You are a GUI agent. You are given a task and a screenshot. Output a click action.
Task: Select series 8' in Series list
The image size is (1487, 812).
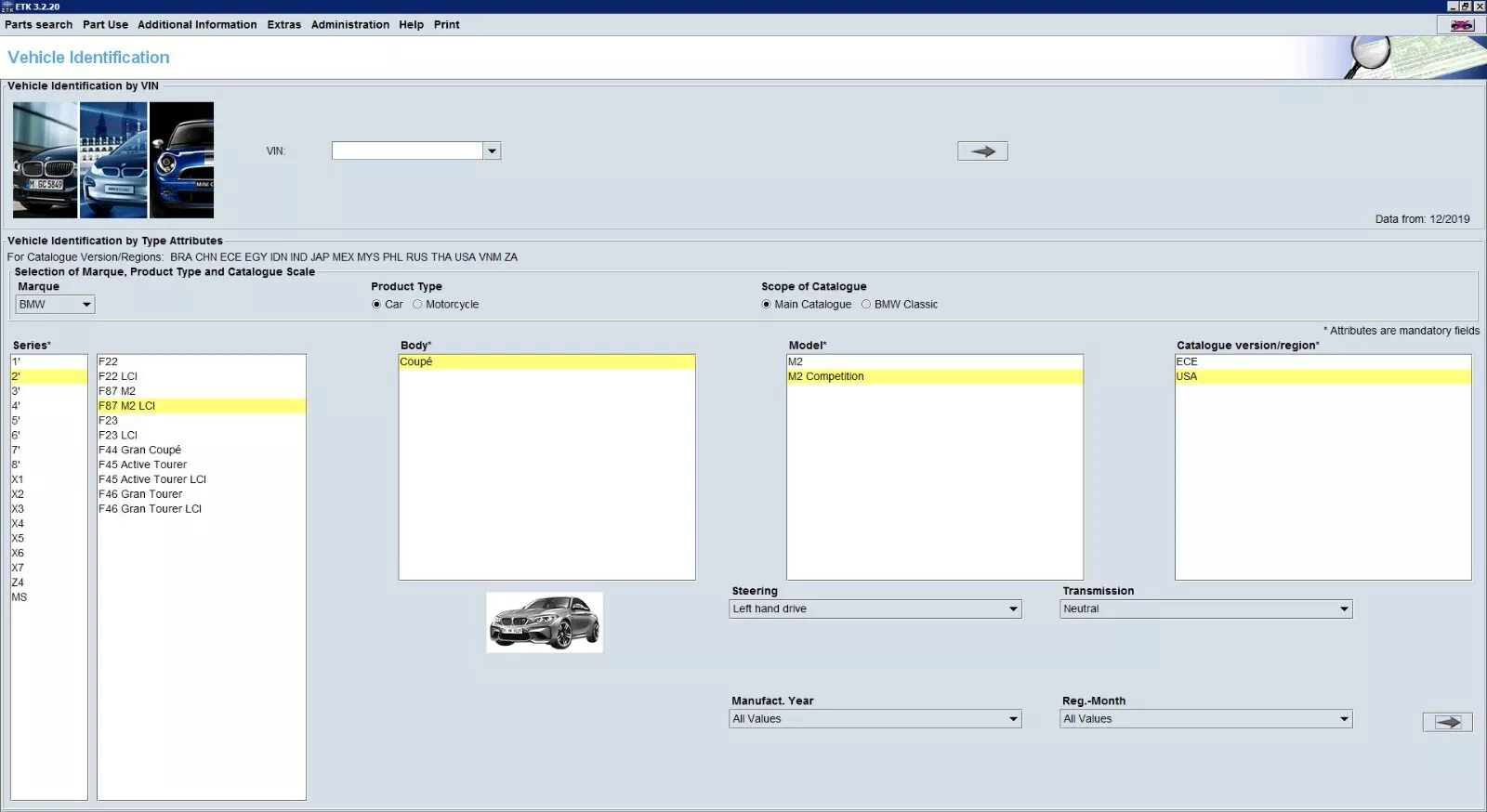coord(49,465)
